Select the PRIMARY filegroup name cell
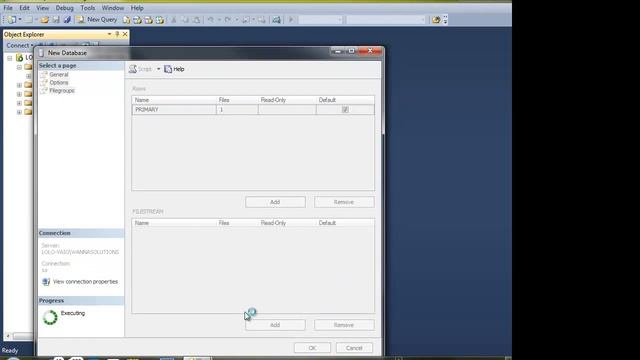This screenshot has height=360, width=640. (174, 109)
